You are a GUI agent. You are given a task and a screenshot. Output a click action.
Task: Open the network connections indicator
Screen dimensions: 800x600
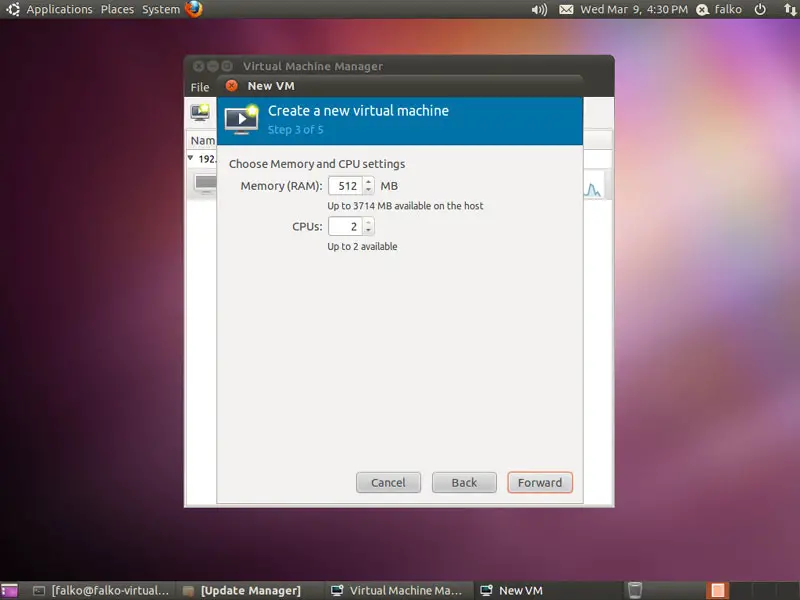[x=789, y=9]
